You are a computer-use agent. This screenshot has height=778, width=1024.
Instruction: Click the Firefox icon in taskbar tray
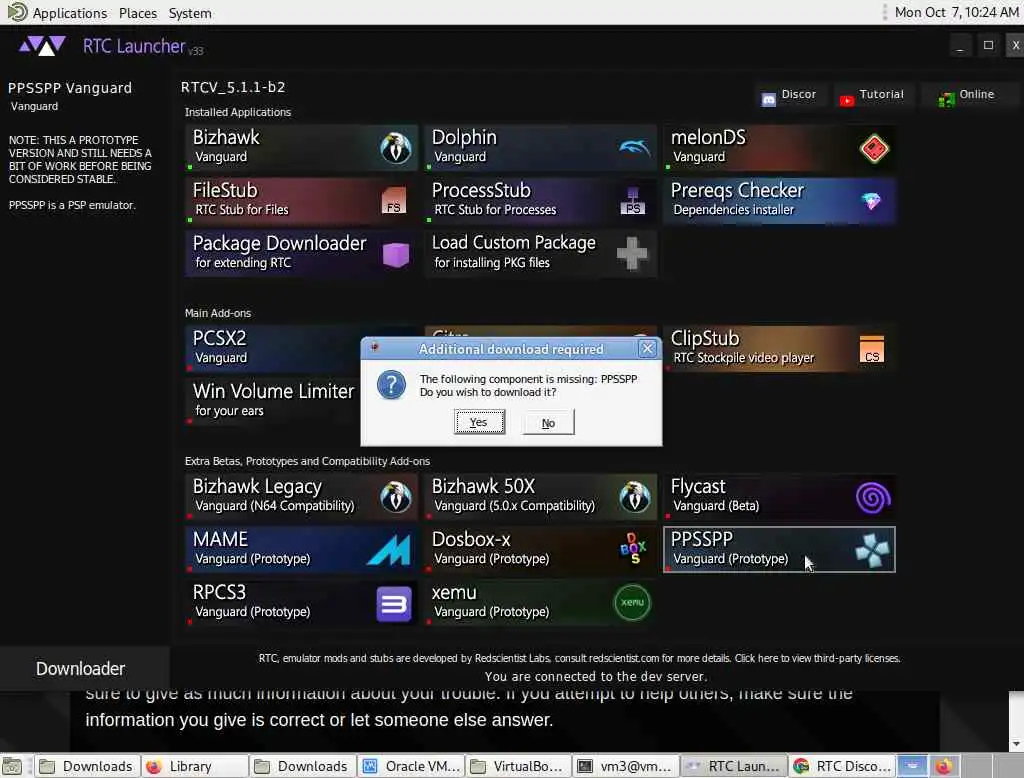point(944,766)
